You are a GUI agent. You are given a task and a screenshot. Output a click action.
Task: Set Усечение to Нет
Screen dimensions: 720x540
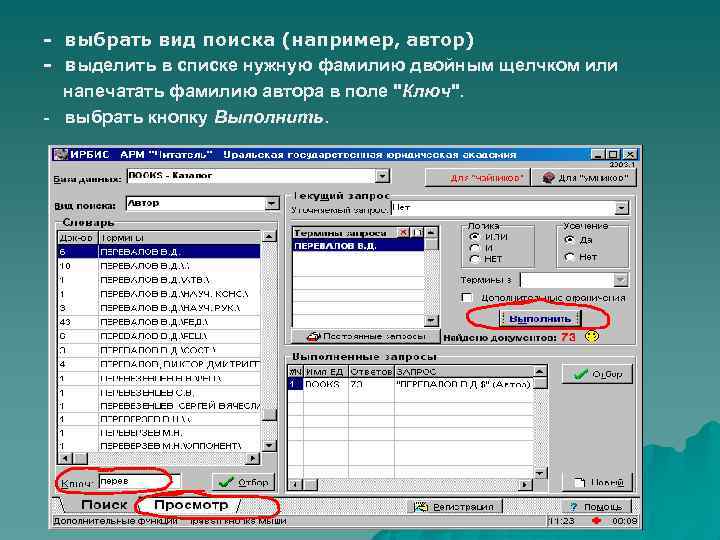pos(569,257)
